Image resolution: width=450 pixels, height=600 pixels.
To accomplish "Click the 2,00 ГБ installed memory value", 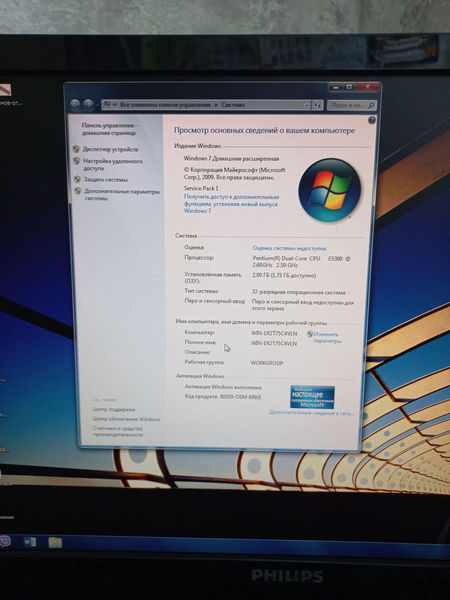I will point(284,275).
